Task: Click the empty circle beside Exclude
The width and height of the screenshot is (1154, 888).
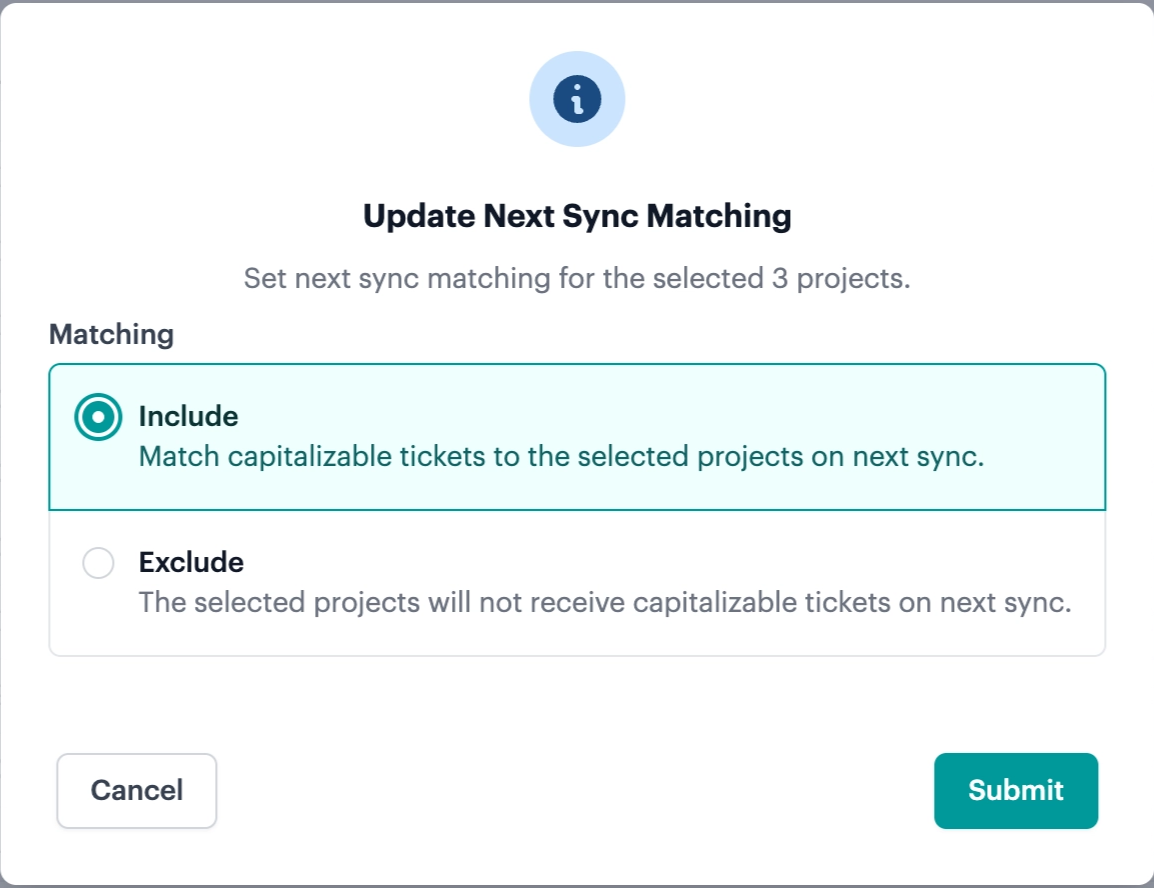Action: 98,563
